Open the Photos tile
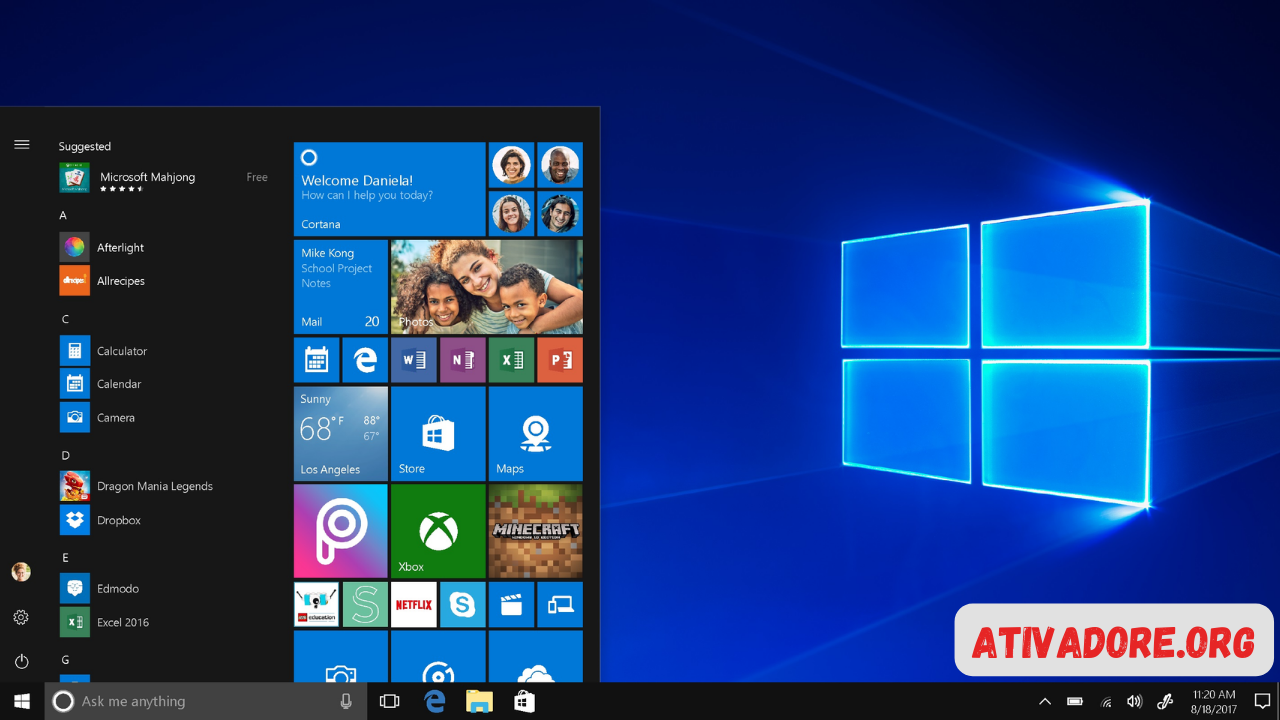 (487, 287)
